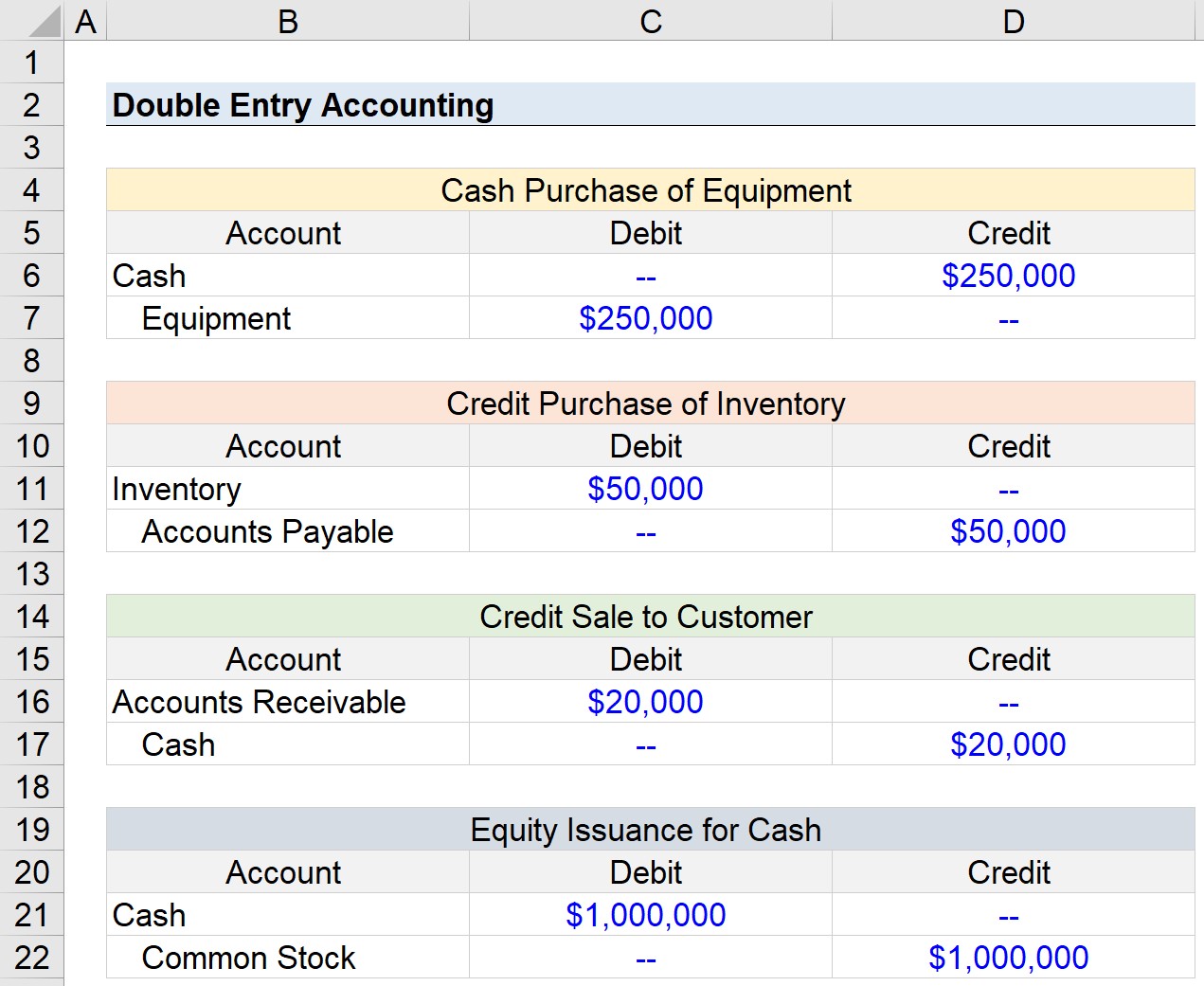Select row 2 header
The width and height of the screenshot is (1204, 986).
click(31, 105)
